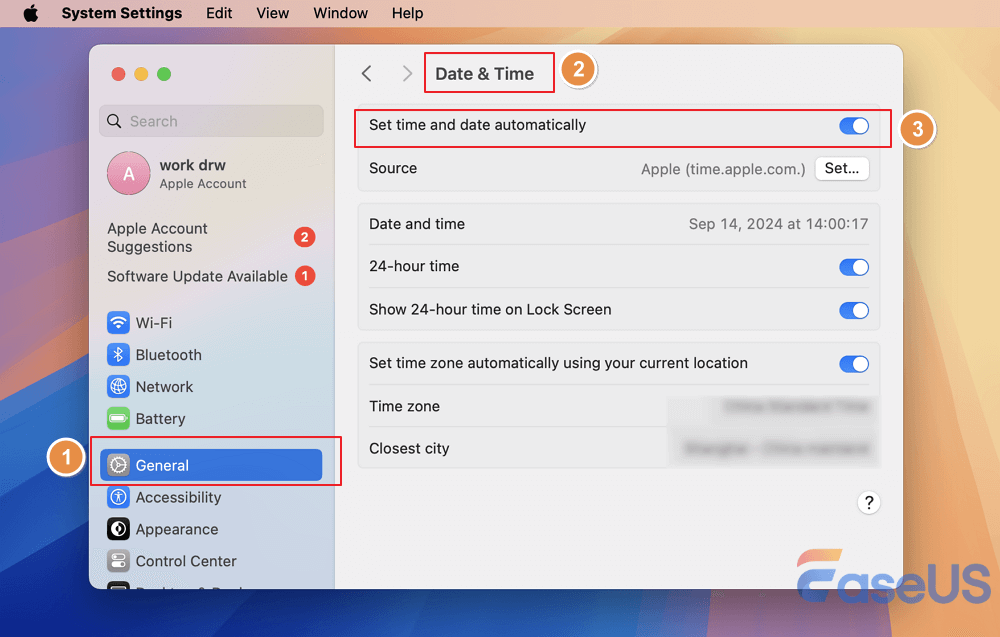1000x637 pixels.
Task: Toggle 24-hour time switch
Action: click(853, 267)
